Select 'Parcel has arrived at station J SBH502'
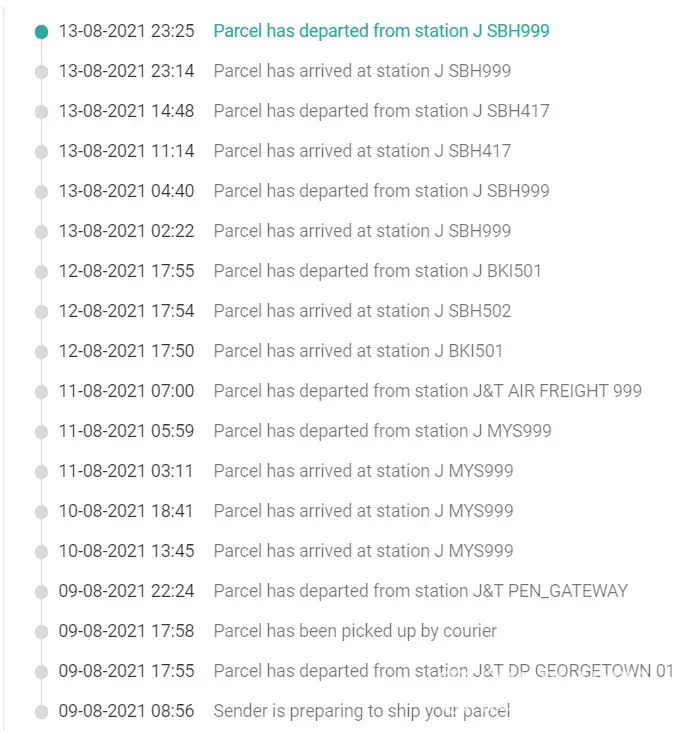The width and height of the screenshot is (699, 734). [x=362, y=311]
